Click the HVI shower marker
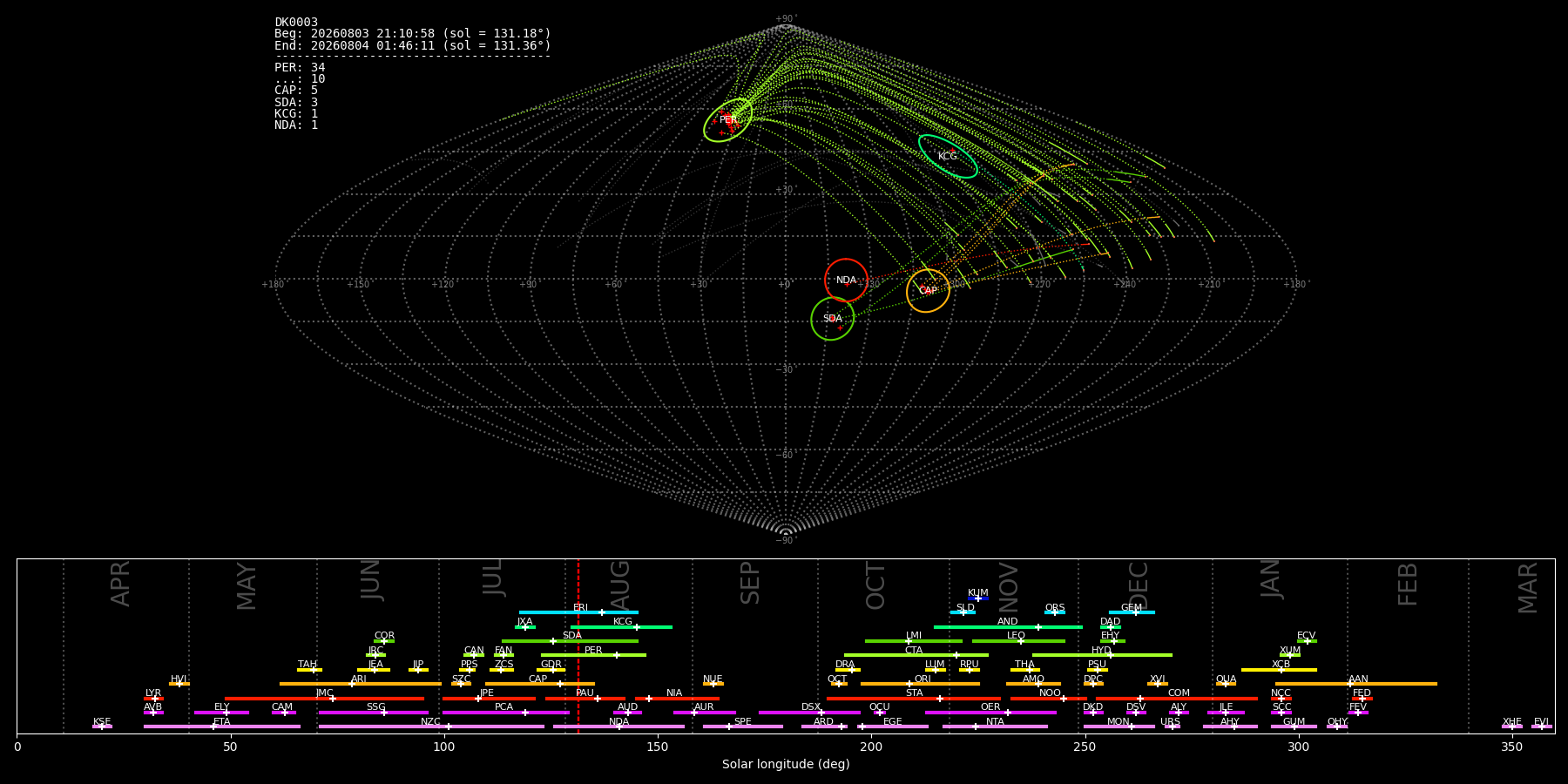This screenshot has width=1568, height=784. coord(179,684)
